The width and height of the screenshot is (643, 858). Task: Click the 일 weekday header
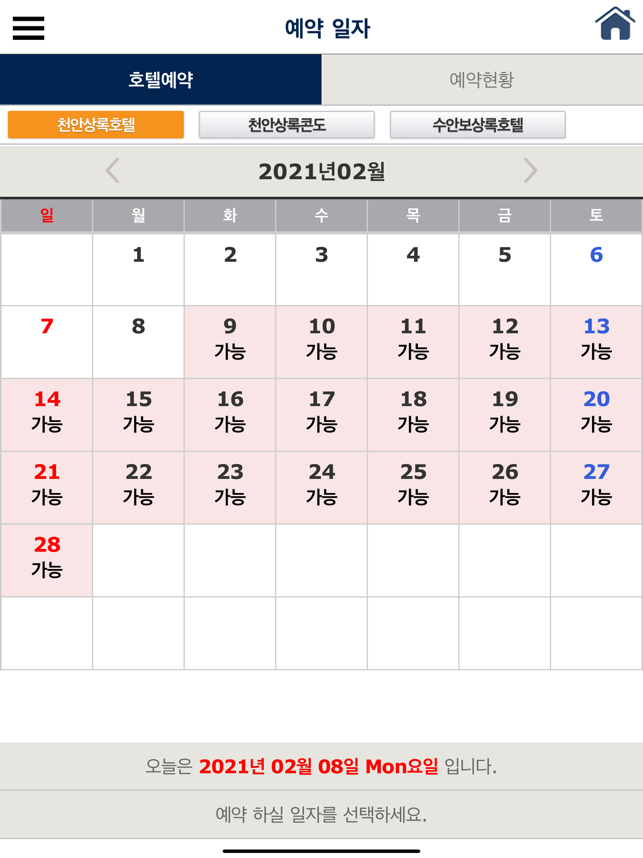[47, 215]
